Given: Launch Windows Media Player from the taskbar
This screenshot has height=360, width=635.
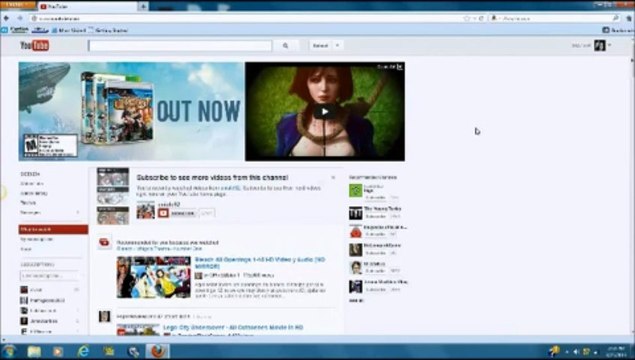Looking at the screenshot, I should coord(58,351).
